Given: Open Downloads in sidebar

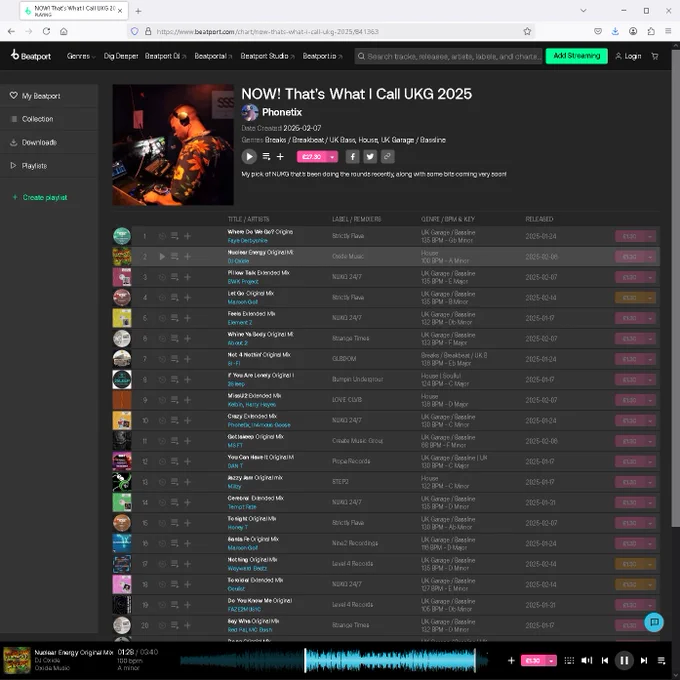Looking at the screenshot, I should [49, 142].
